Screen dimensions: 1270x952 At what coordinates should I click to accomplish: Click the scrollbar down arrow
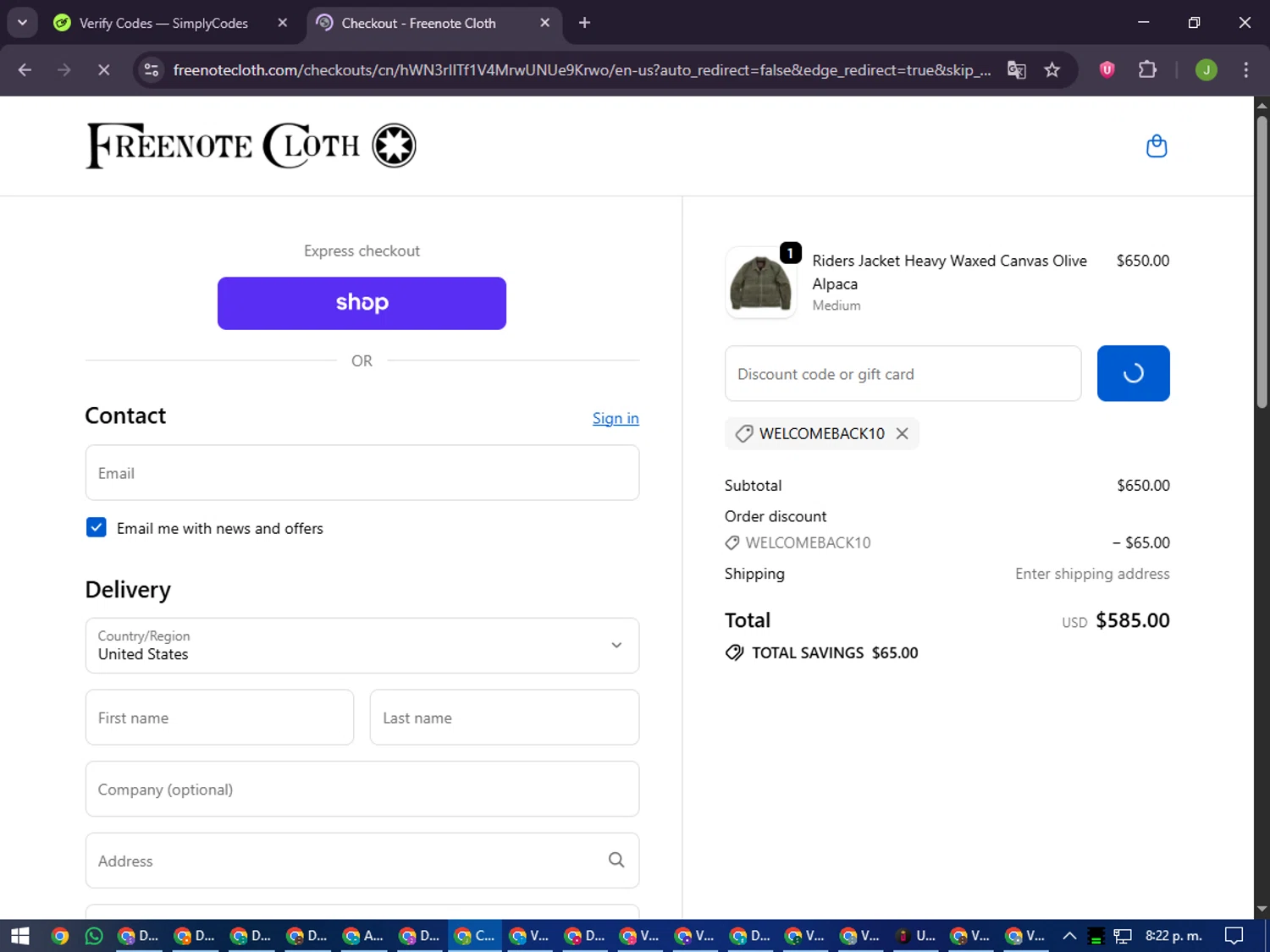click(x=1262, y=909)
